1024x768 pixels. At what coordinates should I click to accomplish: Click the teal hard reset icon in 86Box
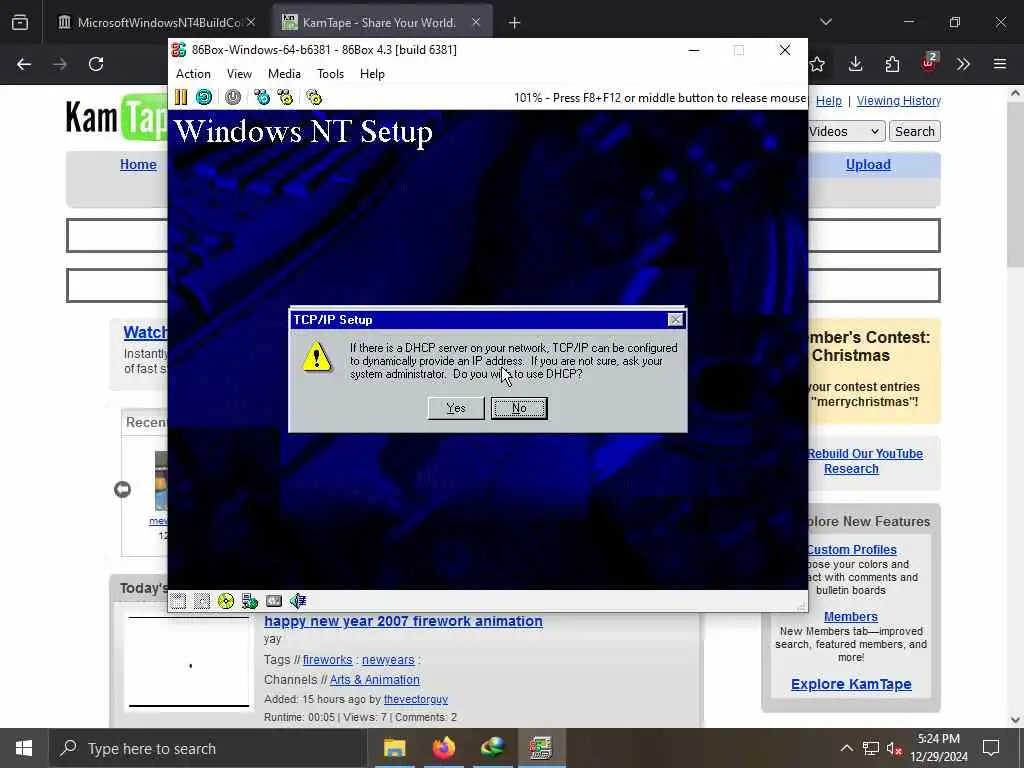click(x=204, y=97)
